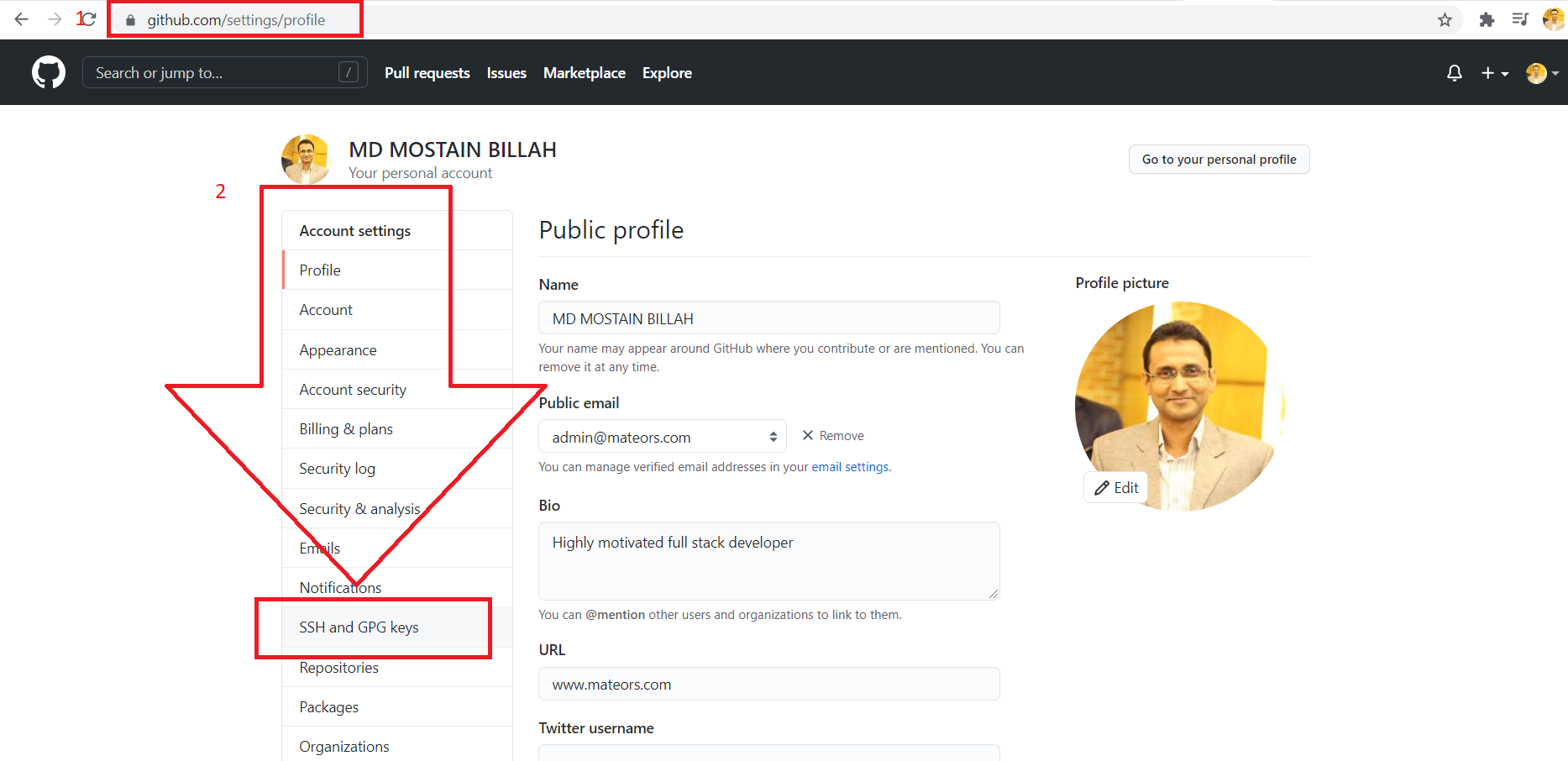
Task: Go back with the browser back arrow
Action: (x=22, y=19)
